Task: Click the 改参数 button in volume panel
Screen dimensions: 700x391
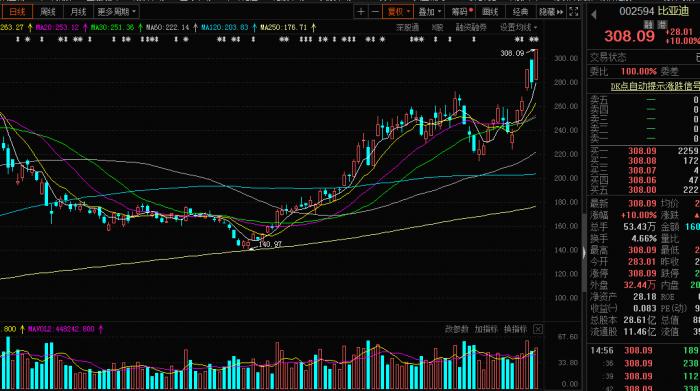Action: point(456,329)
